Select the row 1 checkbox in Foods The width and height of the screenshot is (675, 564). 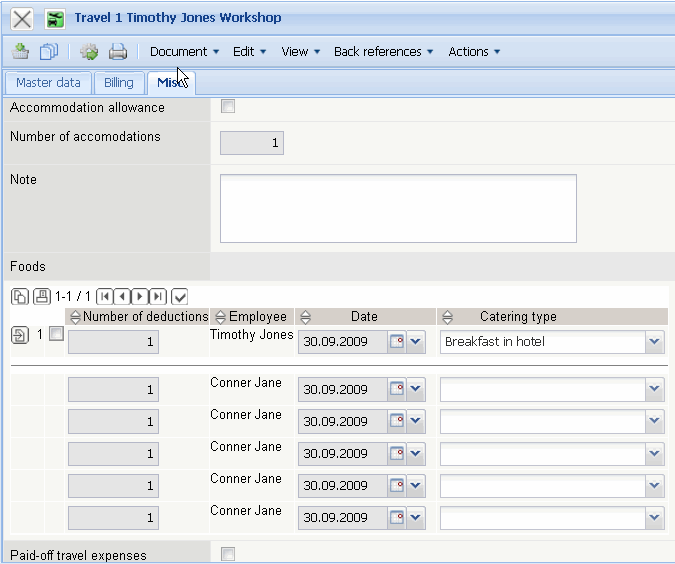point(56,335)
